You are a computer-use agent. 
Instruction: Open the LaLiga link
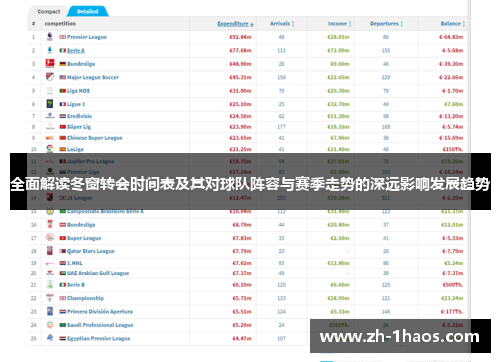(x=75, y=149)
